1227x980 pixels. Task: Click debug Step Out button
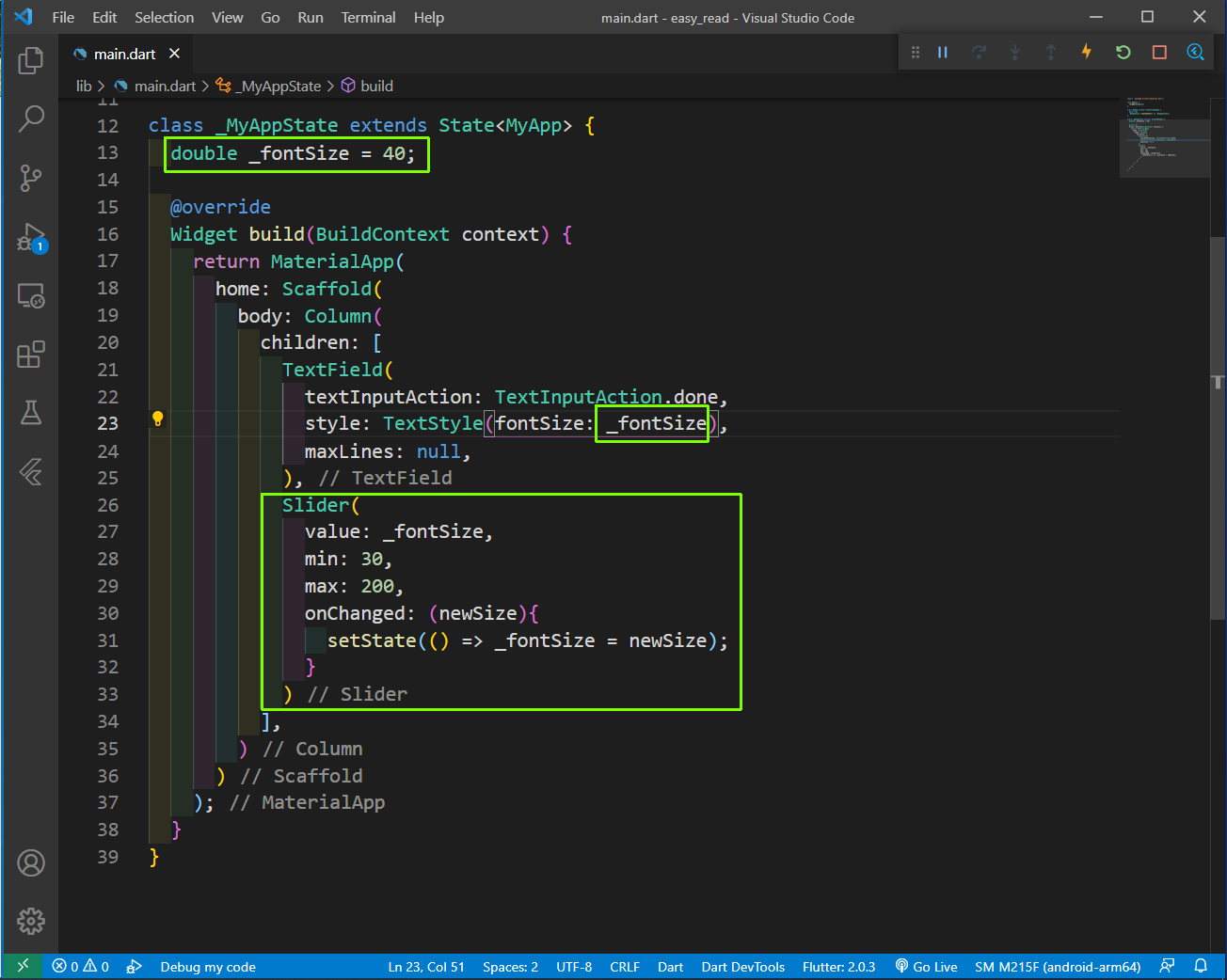pyautogui.click(x=1051, y=52)
